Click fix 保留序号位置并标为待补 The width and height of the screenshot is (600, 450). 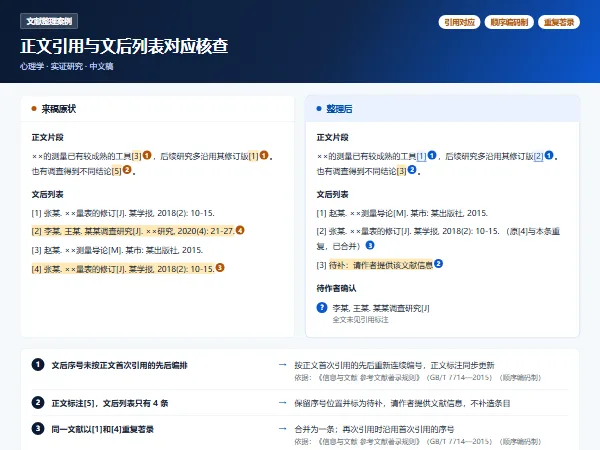[x=402, y=403]
